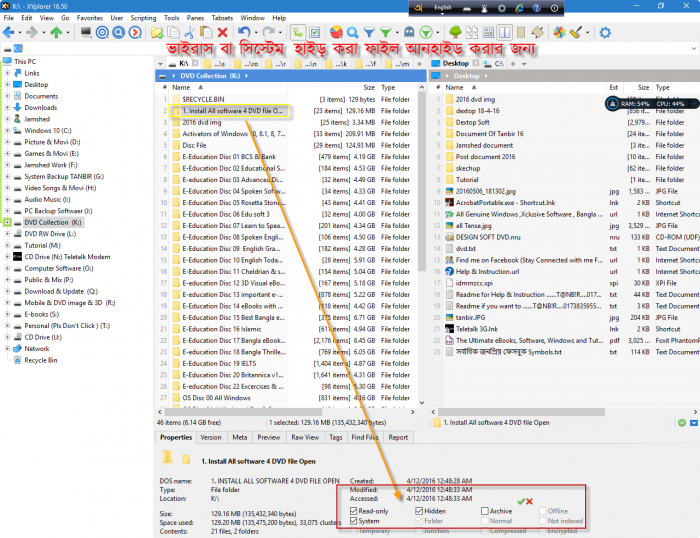The image size is (700, 538).
Task: Go up one level with green Up arrow
Action: point(56,32)
